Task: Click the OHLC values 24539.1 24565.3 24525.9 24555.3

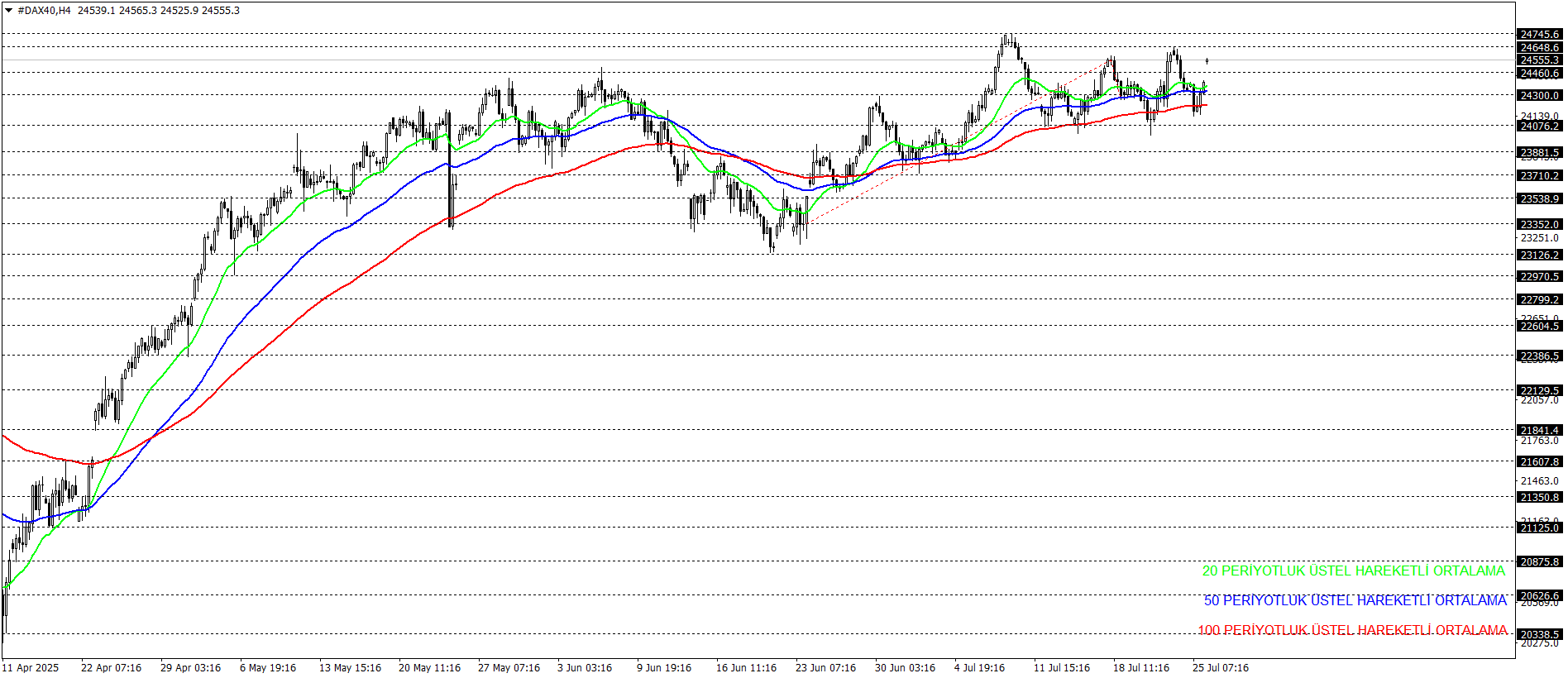Action: tap(159, 11)
